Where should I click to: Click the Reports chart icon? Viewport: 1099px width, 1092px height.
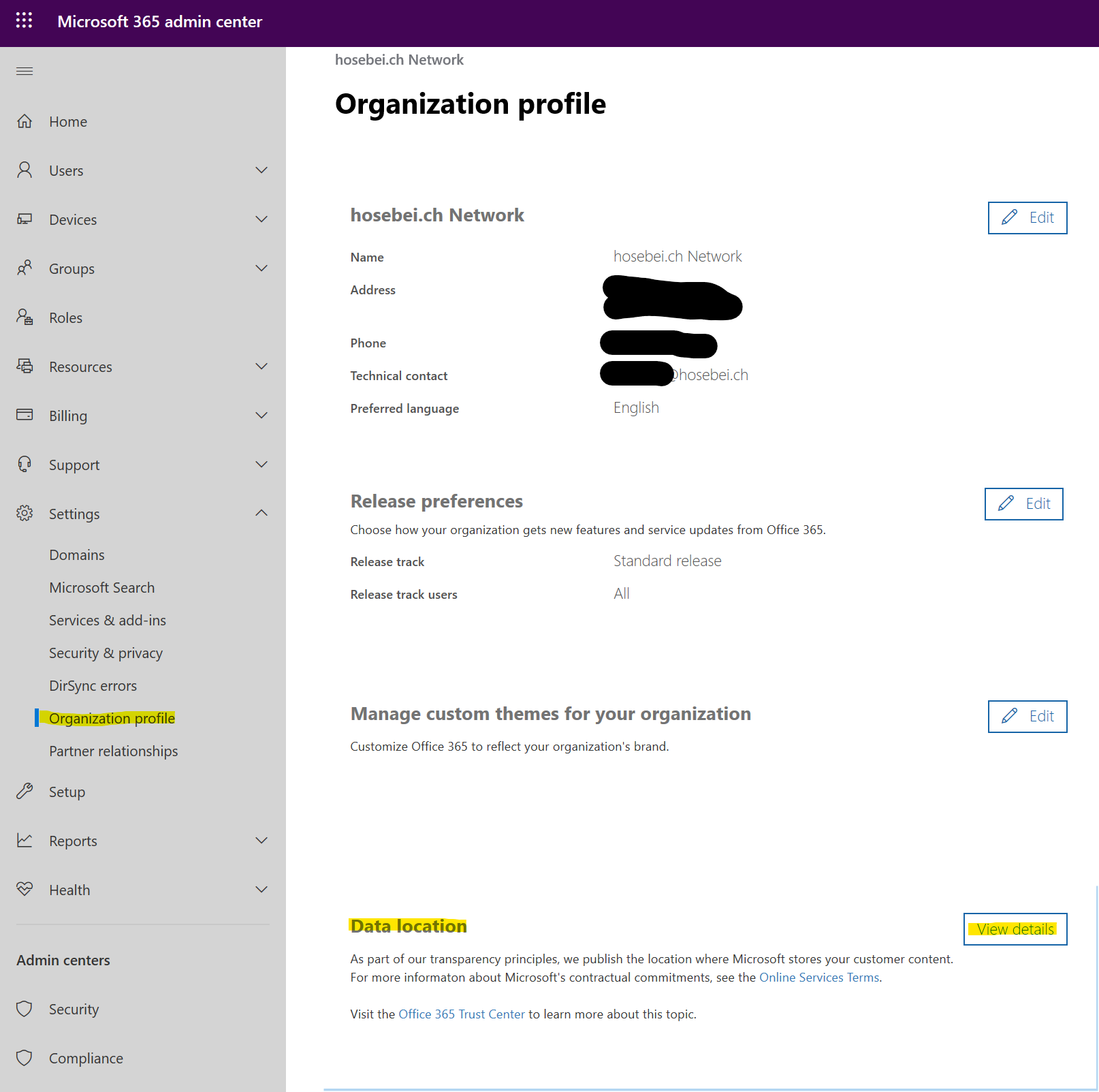[25, 840]
